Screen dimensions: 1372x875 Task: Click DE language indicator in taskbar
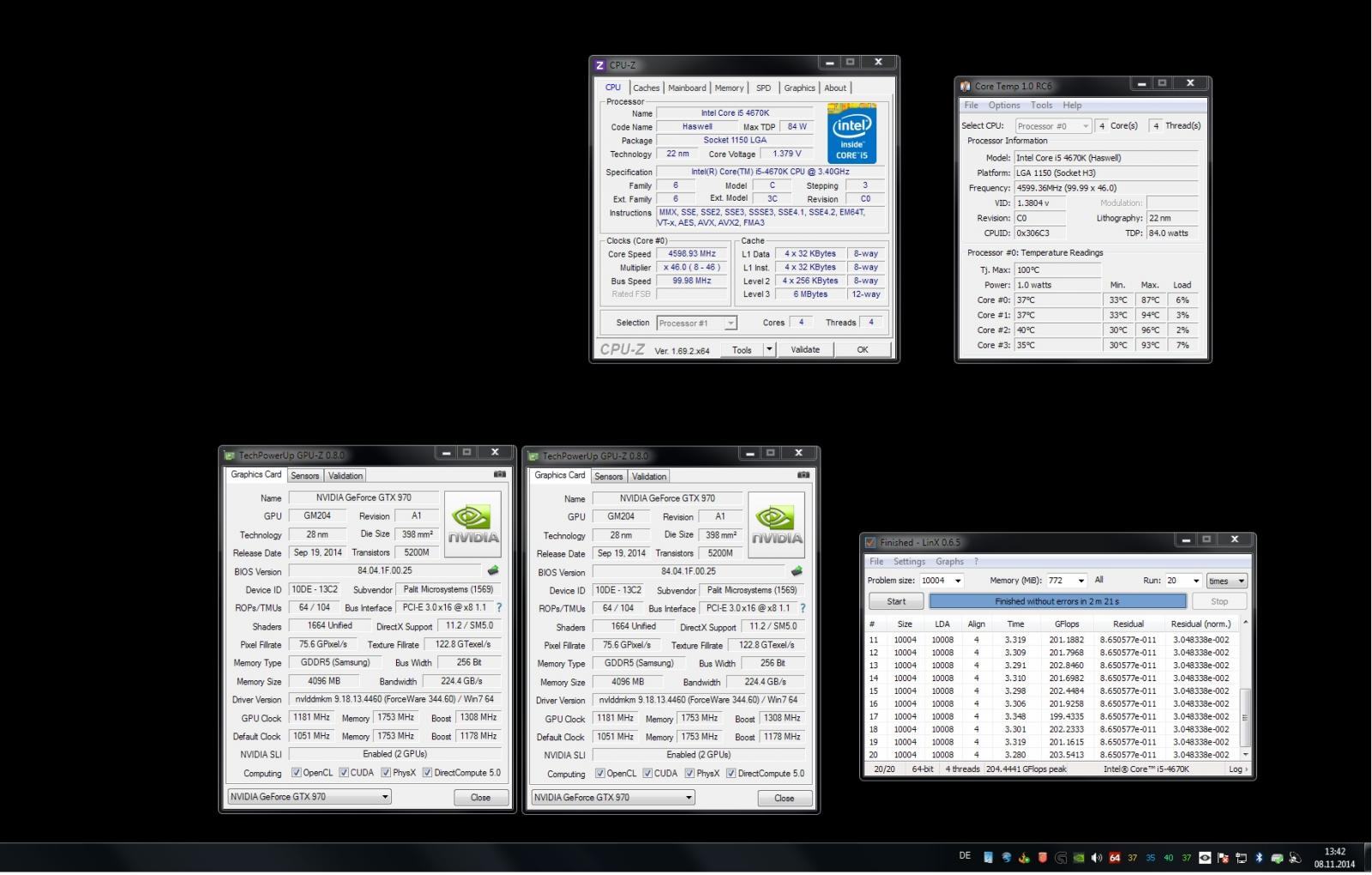click(x=965, y=855)
